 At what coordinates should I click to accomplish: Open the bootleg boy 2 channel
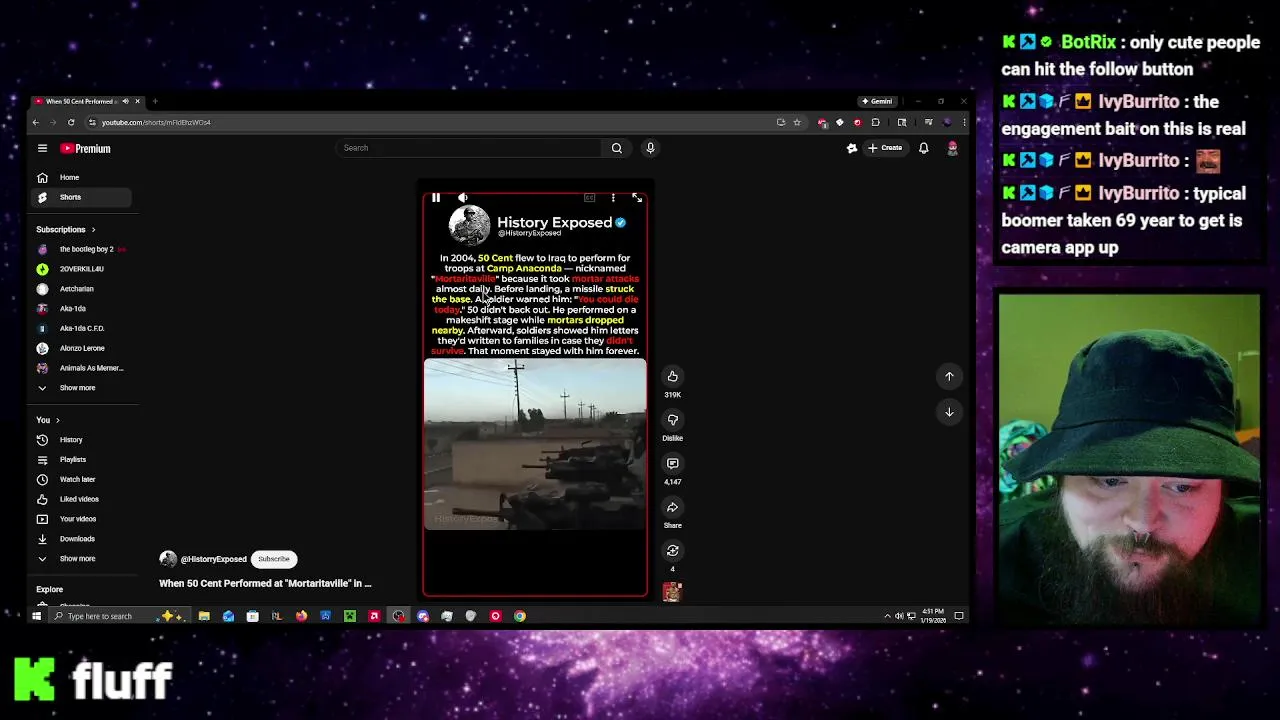(x=80, y=249)
